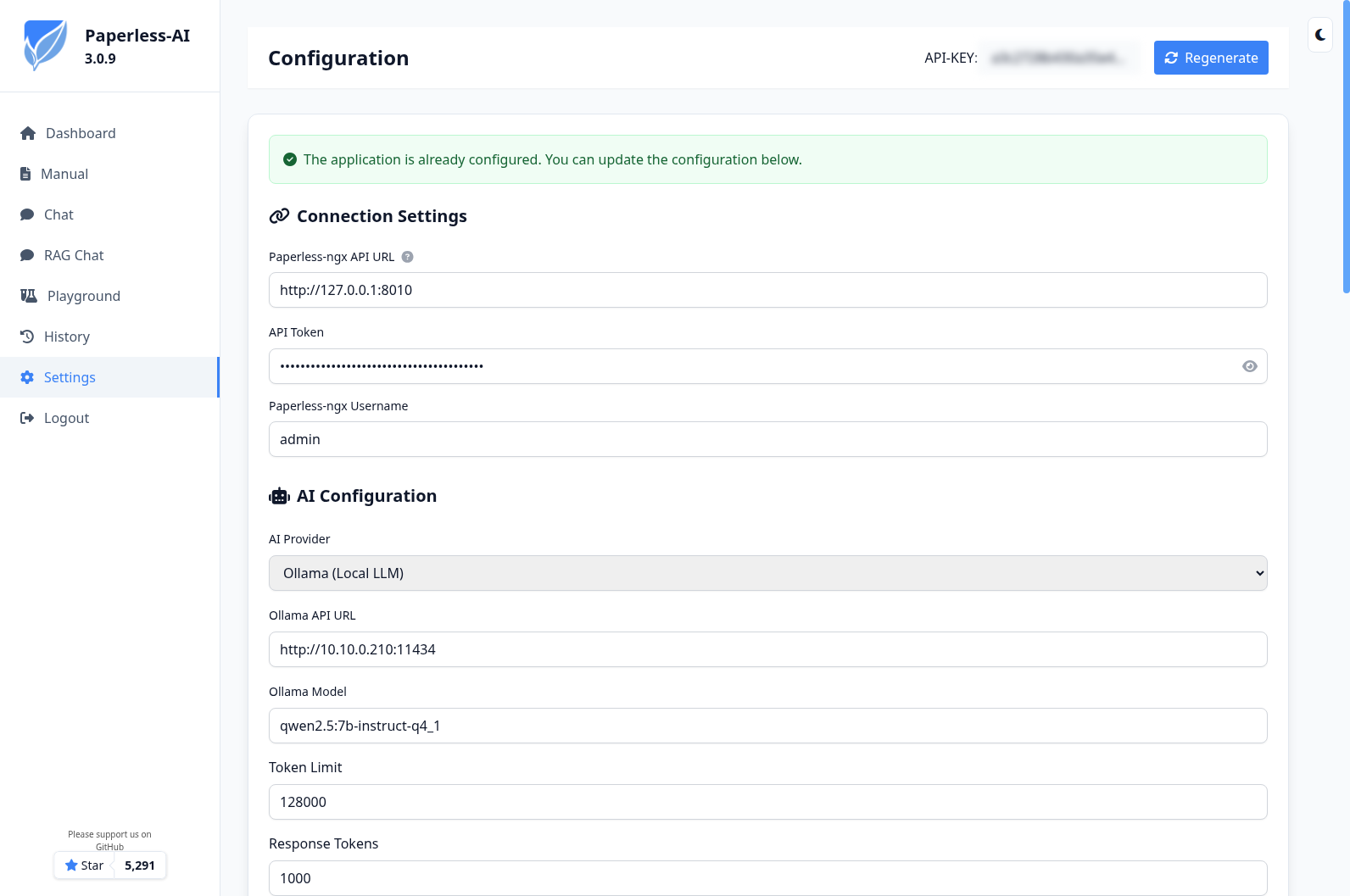This screenshot has height=896, width=1350.
Task: Click the API Token label
Action: pos(296,332)
